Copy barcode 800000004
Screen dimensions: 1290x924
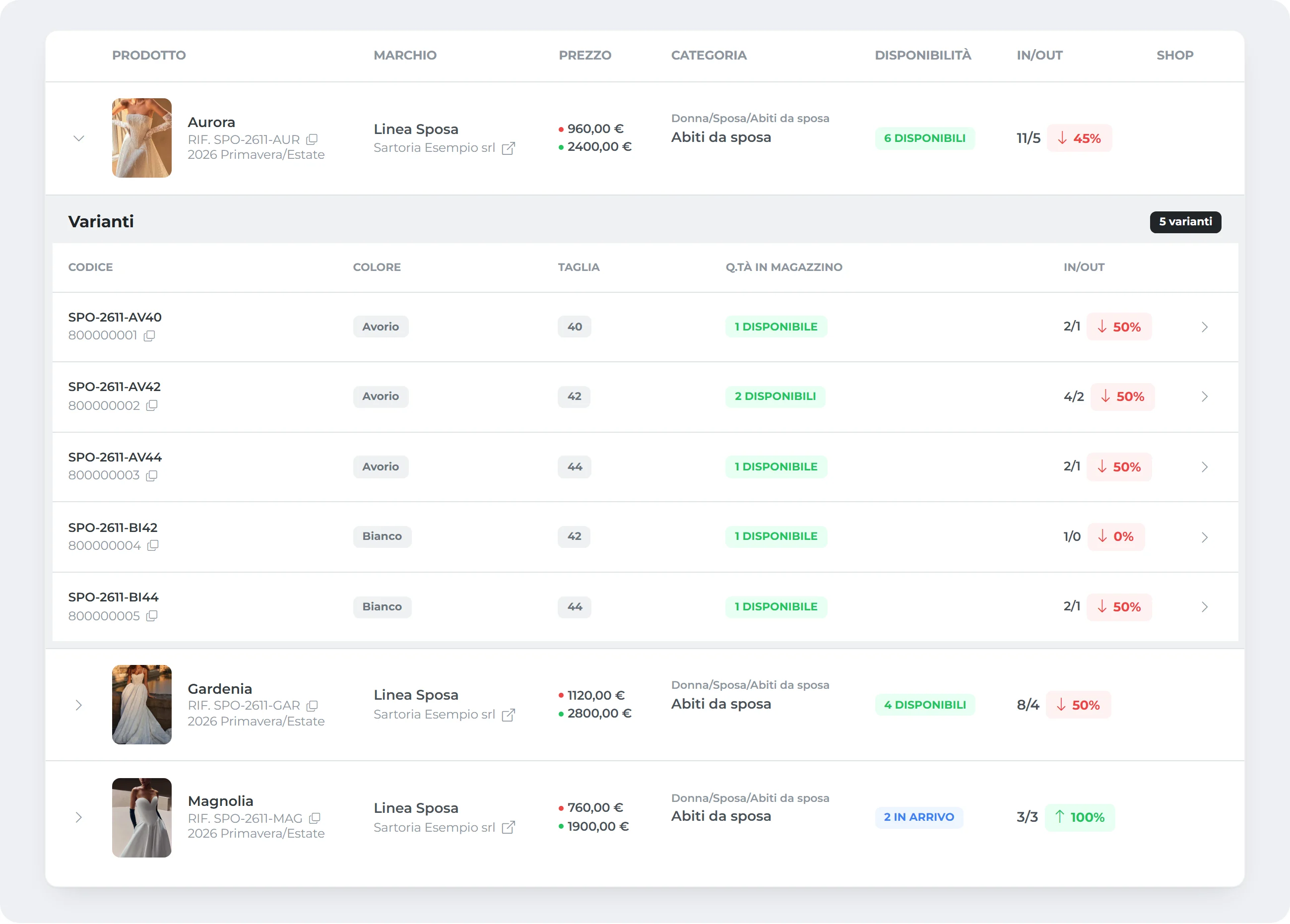(152, 546)
